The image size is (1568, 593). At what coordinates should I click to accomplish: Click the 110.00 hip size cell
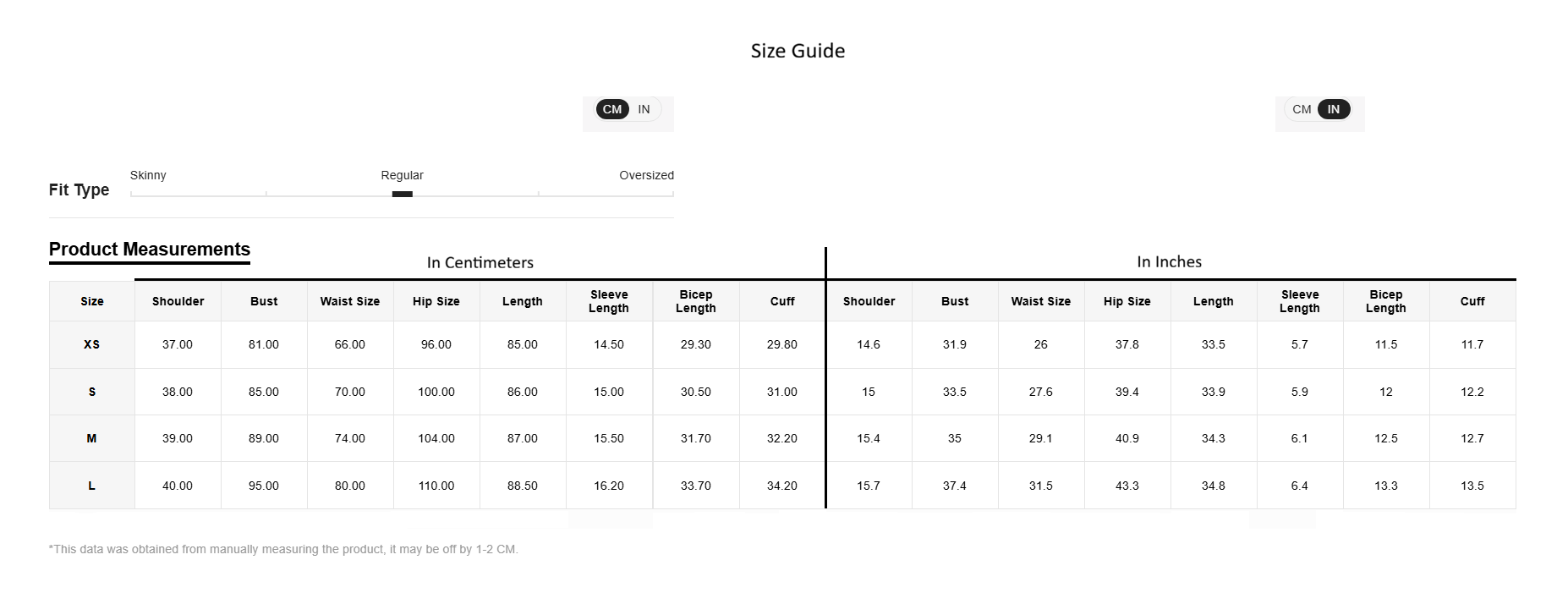[436, 486]
